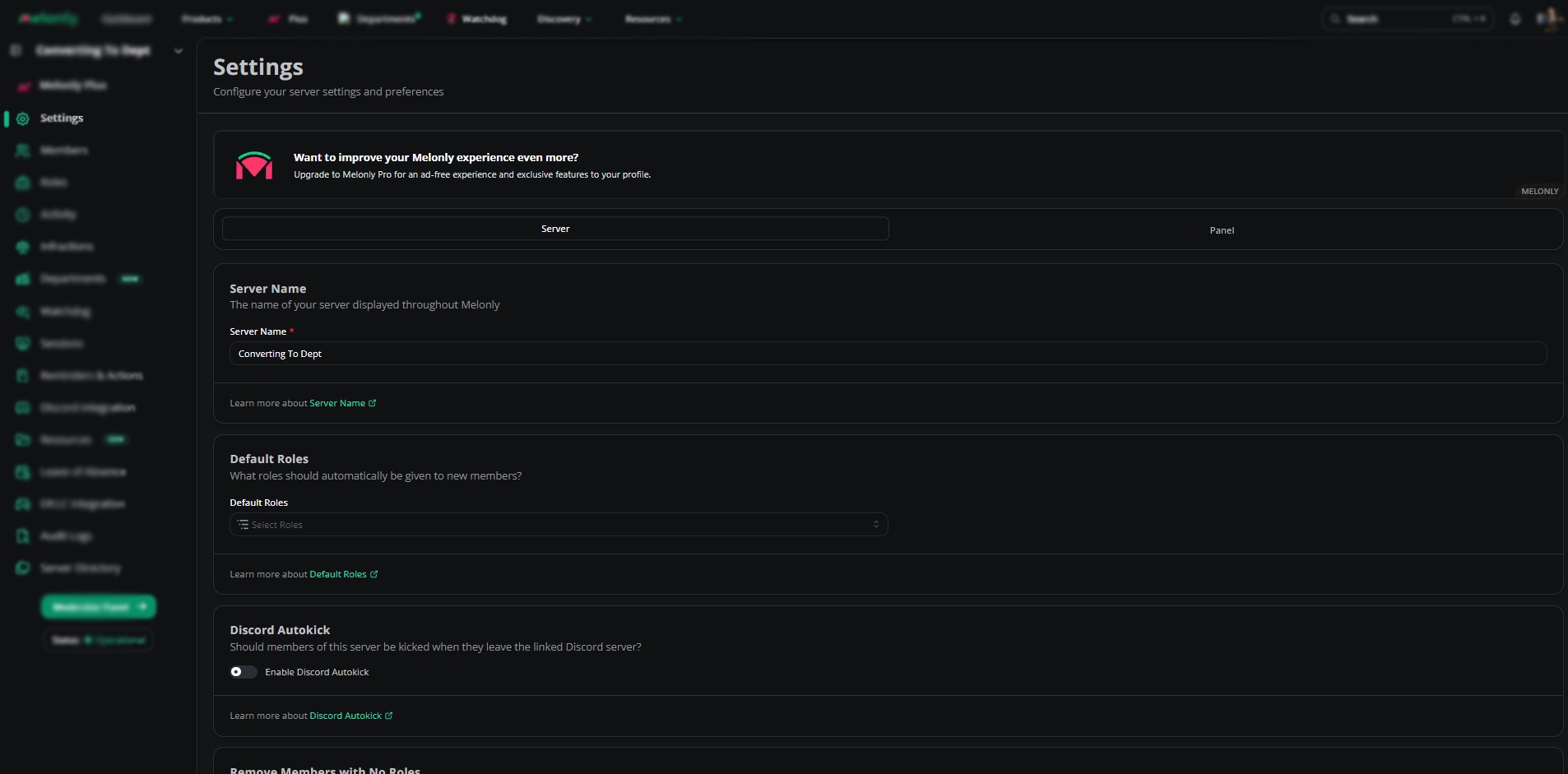Click the Leave of Absence icon in sidebar
The height and width of the screenshot is (774, 1568).
[23, 472]
